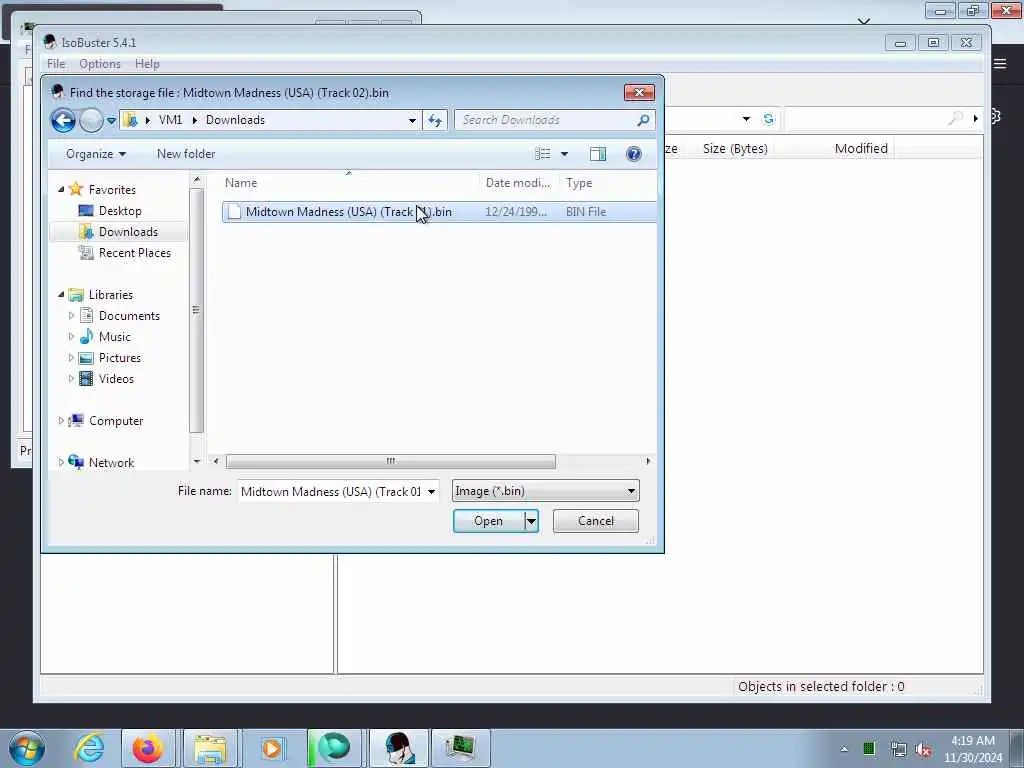The height and width of the screenshot is (768, 1024).
Task: Click the IsoBuster refresh icon
Action: coord(769,119)
